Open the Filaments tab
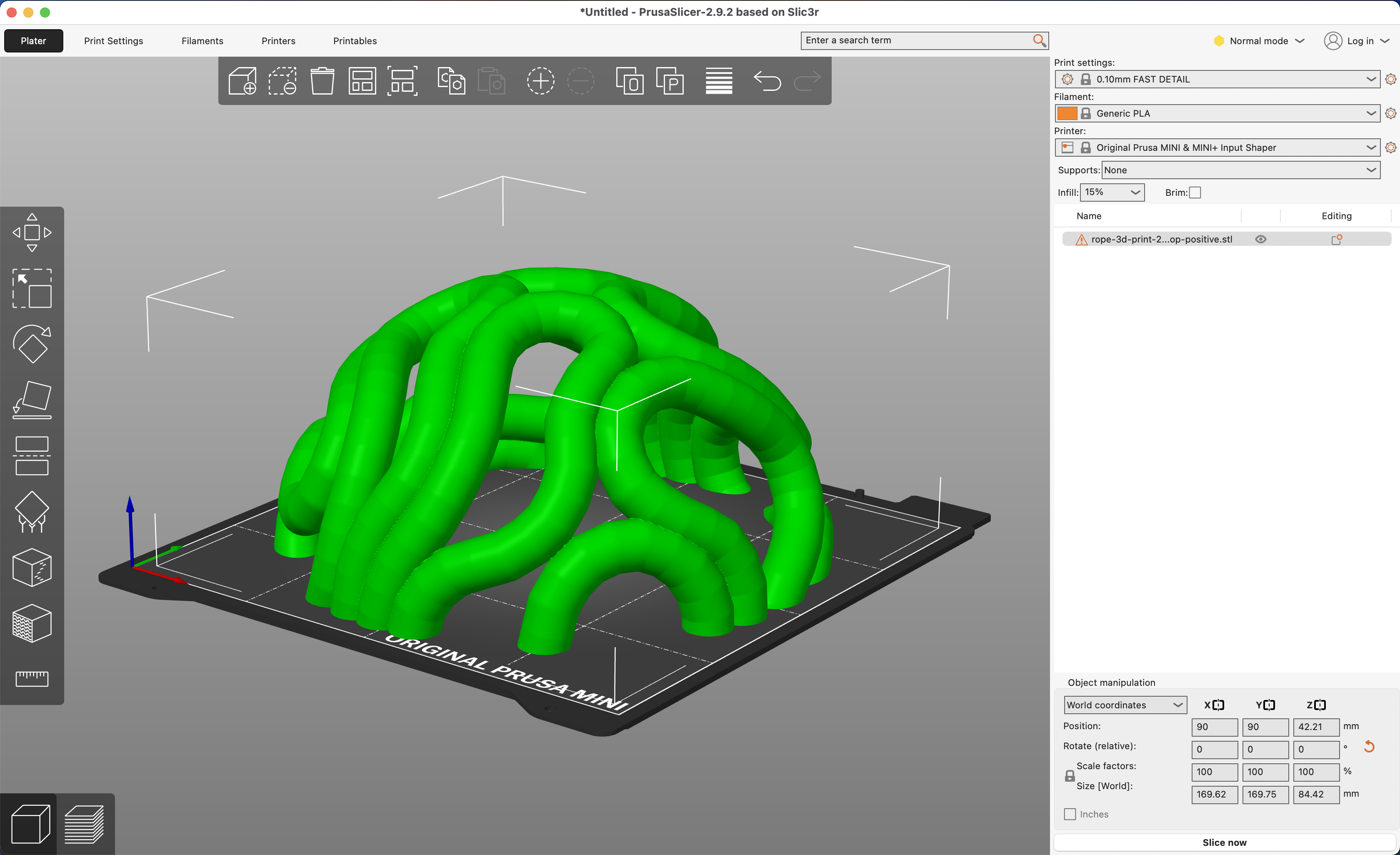Screen dimensions: 1400x855 (x=202, y=41)
